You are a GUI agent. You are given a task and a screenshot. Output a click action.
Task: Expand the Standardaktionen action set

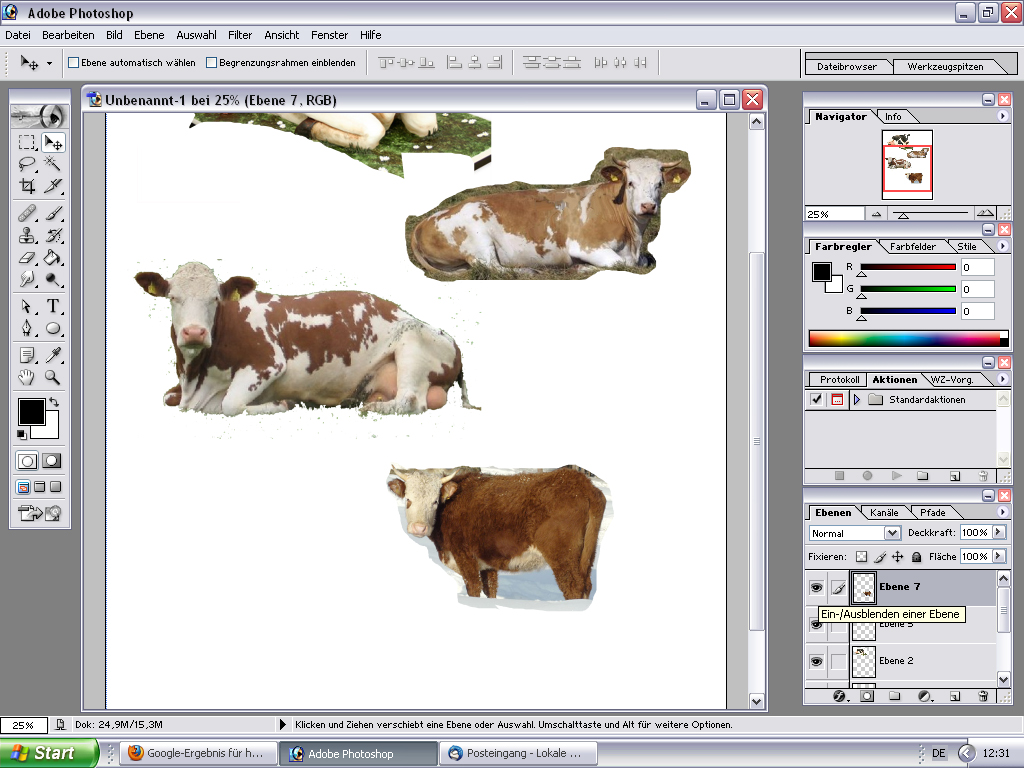click(857, 400)
